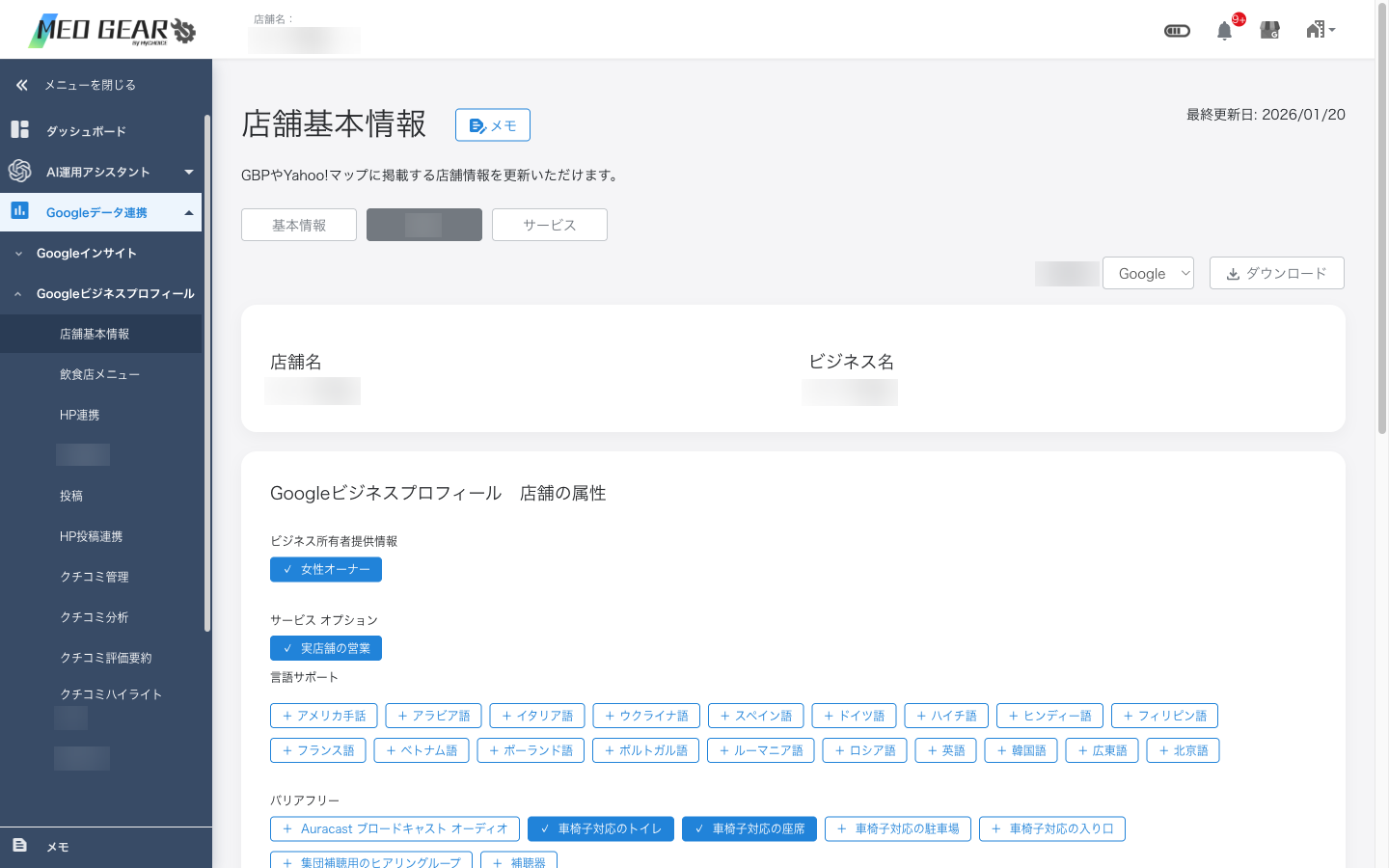Switch to サービス tab
The height and width of the screenshot is (868, 1389).
[x=550, y=225]
